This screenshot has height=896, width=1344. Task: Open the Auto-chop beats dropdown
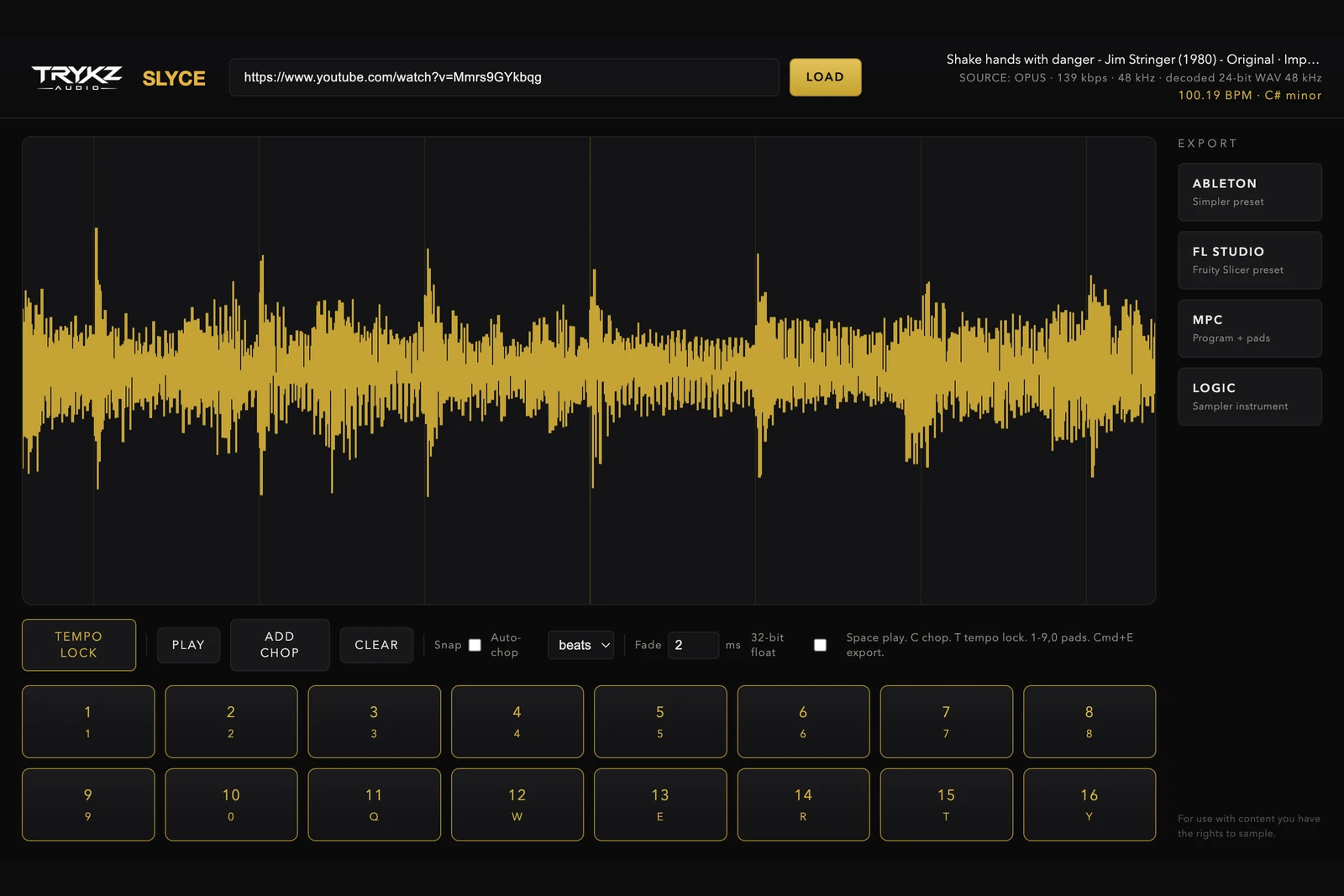(x=580, y=645)
